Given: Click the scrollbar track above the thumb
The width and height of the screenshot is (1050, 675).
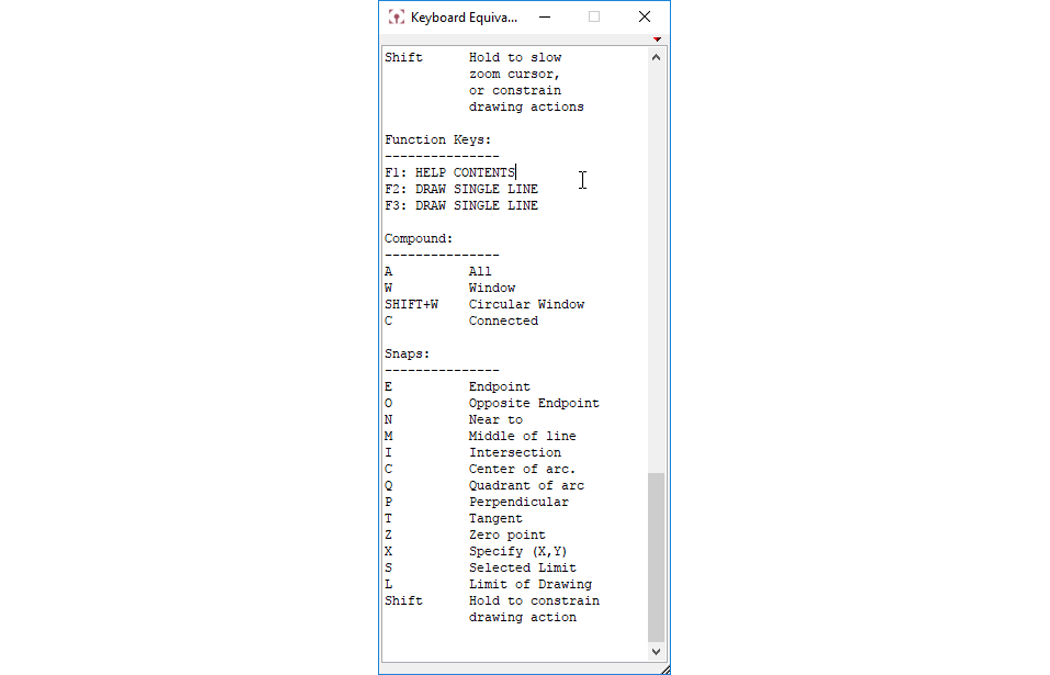Looking at the screenshot, I should (655, 270).
